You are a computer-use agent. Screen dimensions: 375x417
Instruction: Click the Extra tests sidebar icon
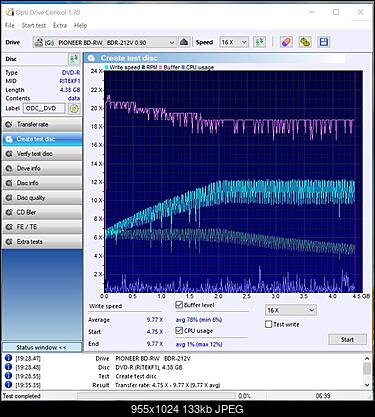point(9,242)
